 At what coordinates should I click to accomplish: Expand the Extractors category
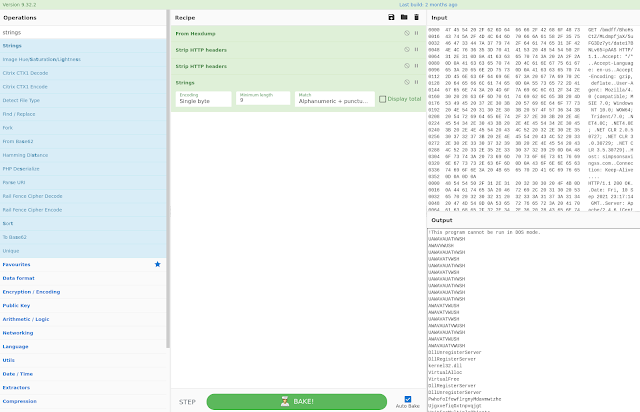[83, 388]
